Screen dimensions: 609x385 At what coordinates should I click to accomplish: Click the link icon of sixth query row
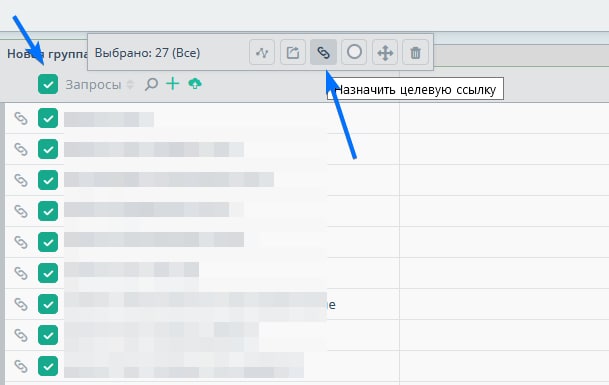[x=21, y=273]
